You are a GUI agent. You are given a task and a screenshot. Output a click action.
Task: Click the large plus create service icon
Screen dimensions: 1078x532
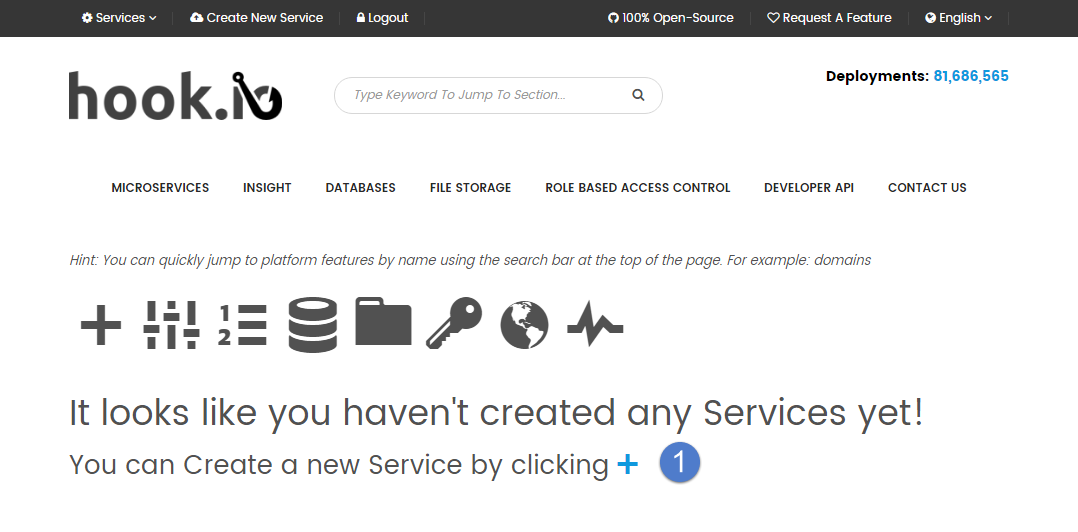[101, 325]
